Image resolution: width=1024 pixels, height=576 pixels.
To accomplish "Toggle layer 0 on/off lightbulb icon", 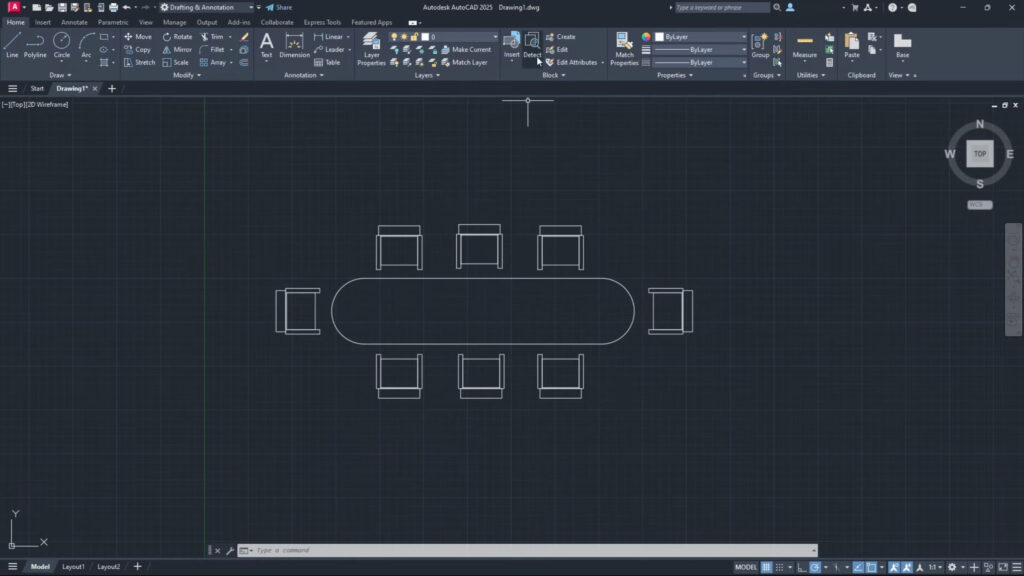I will click(x=394, y=37).
